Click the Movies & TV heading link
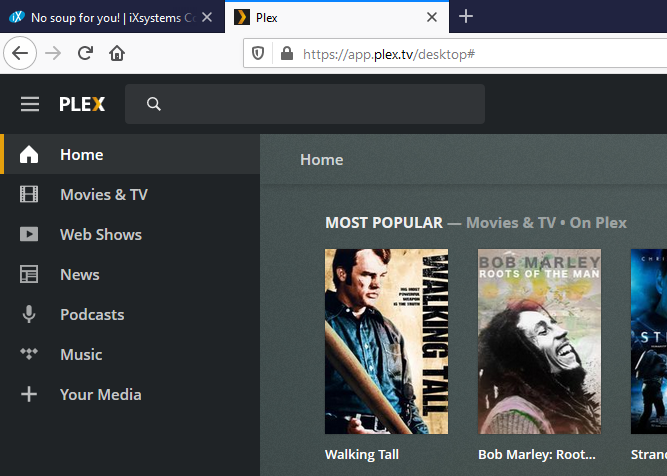The image size is (667, 476). point(511,222)
